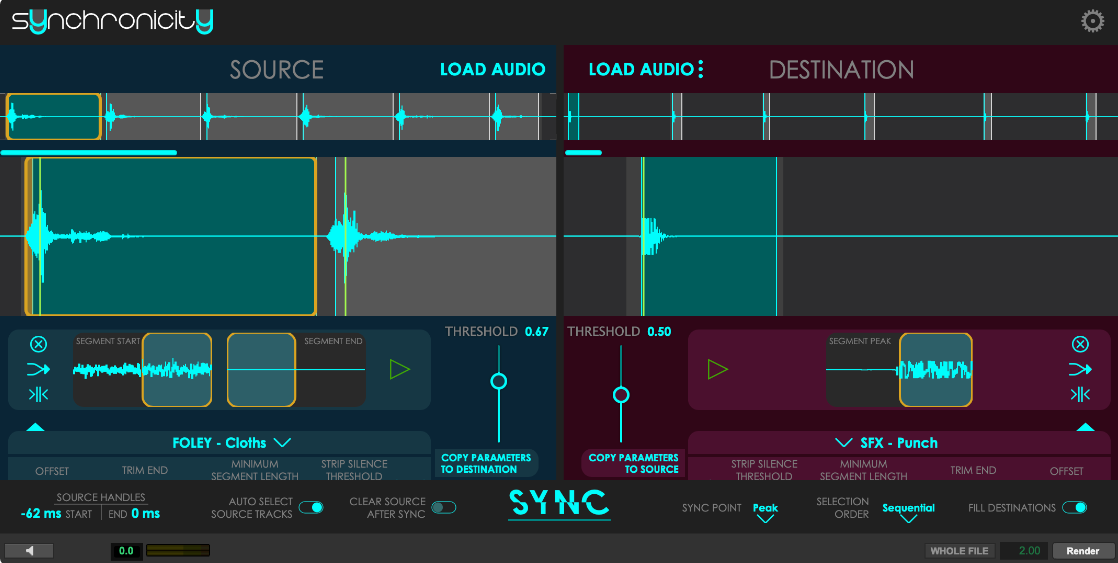This screenshot has height=563, width=1118.
Task: Click the source OFFSET parameter label
Action: click(x=52, y=470)
